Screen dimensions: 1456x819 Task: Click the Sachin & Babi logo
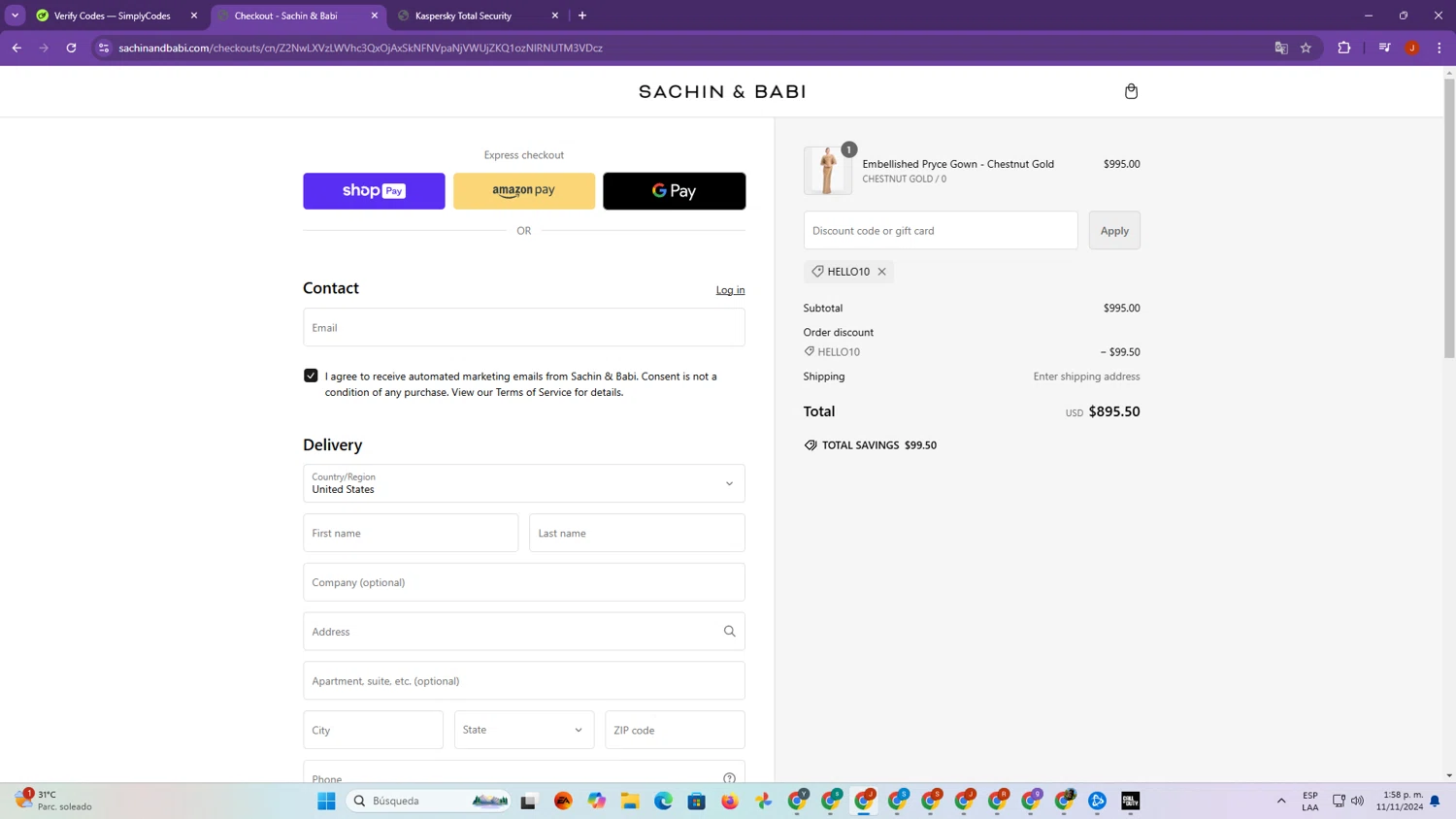[722, 91]
